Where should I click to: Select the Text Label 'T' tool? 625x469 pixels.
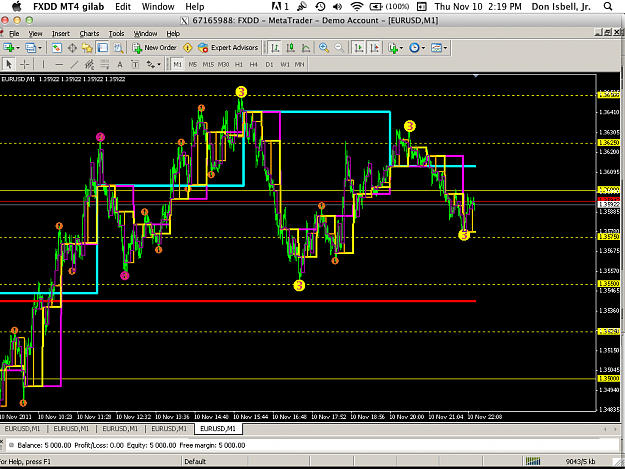click(x=135, y=64)
